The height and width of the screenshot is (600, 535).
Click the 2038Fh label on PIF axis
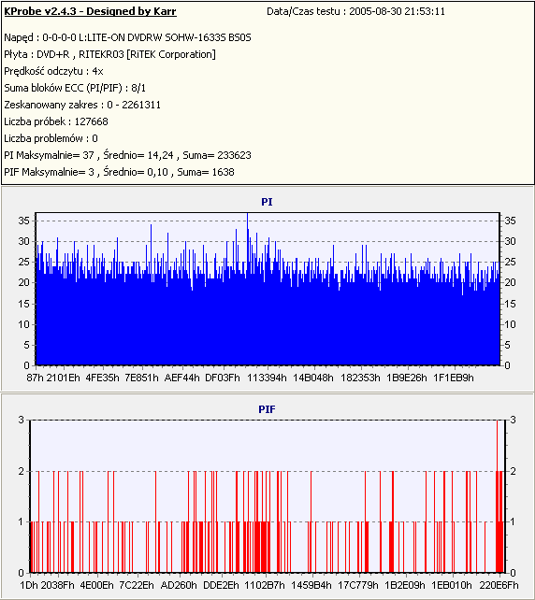pyautogui.click(x=57, y=585)
